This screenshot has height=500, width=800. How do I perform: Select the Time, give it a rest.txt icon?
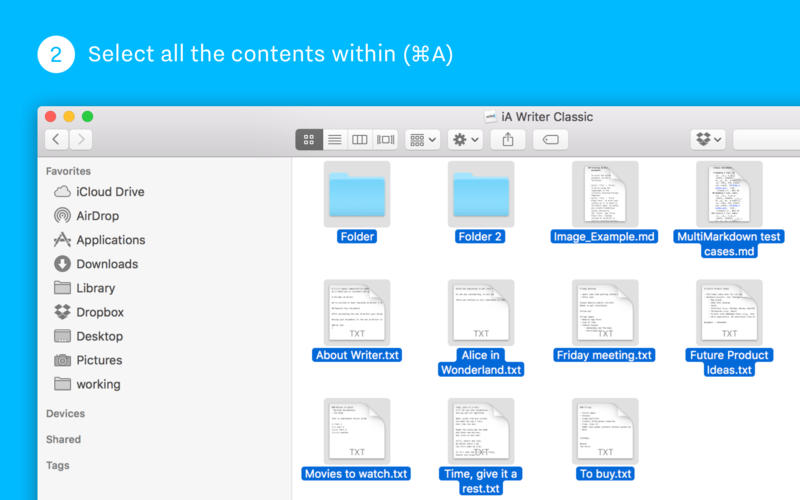[481, 431]
